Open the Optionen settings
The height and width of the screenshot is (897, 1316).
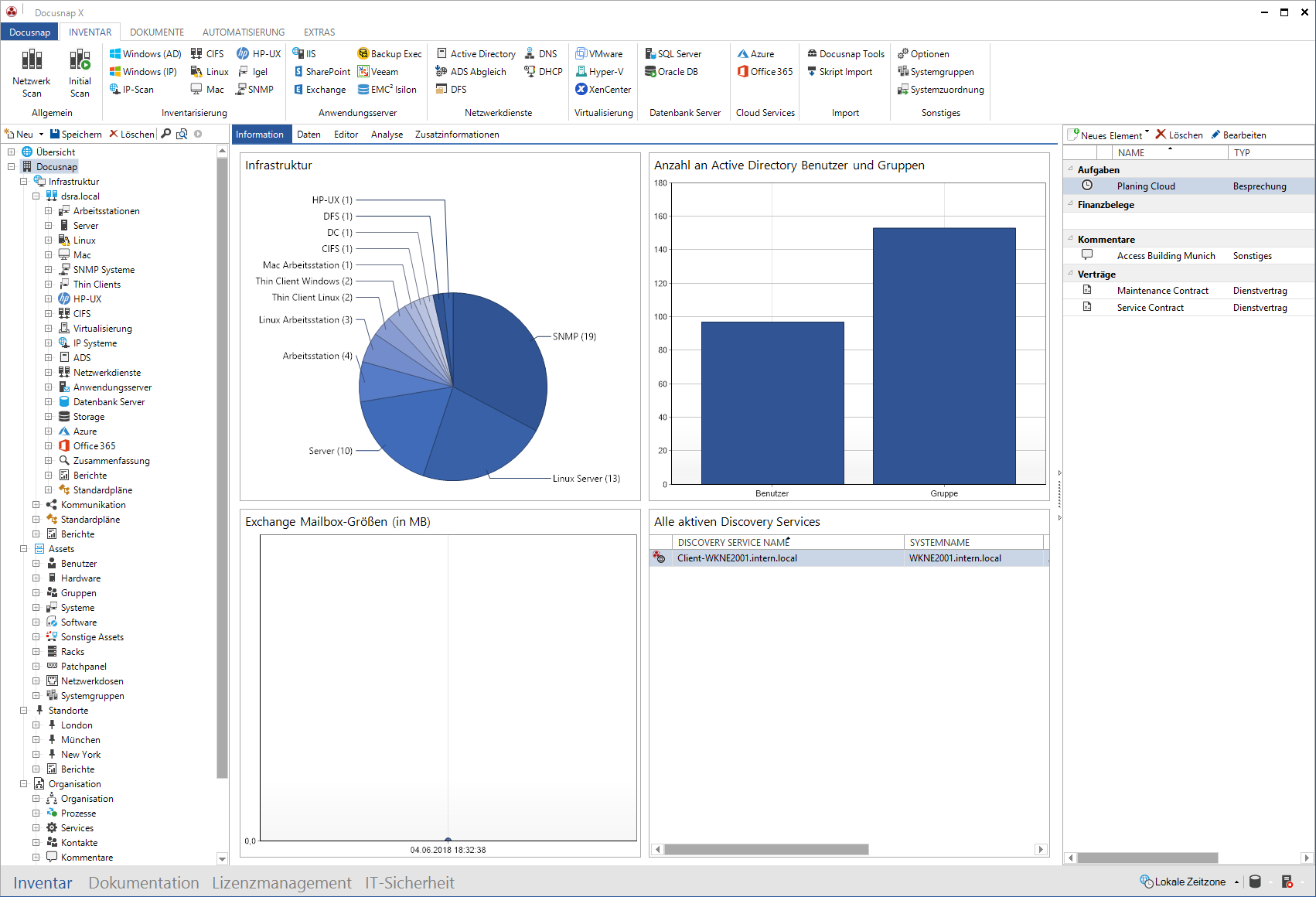(x=923, y=54)
